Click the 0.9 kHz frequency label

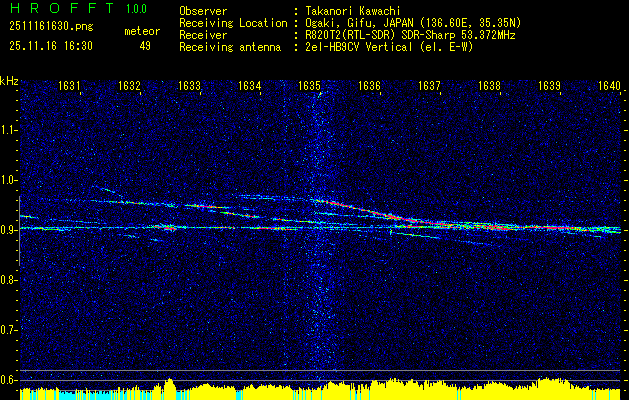8,230
